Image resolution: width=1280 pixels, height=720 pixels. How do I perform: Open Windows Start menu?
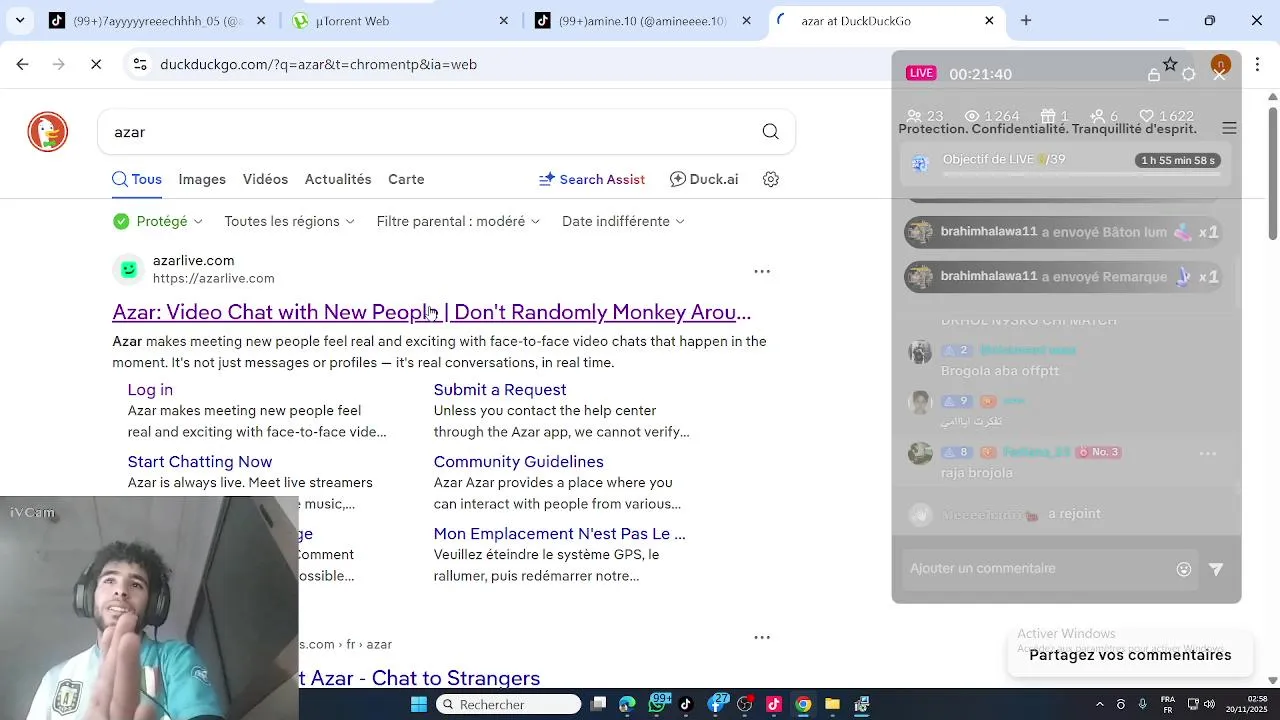click(419, 704)
